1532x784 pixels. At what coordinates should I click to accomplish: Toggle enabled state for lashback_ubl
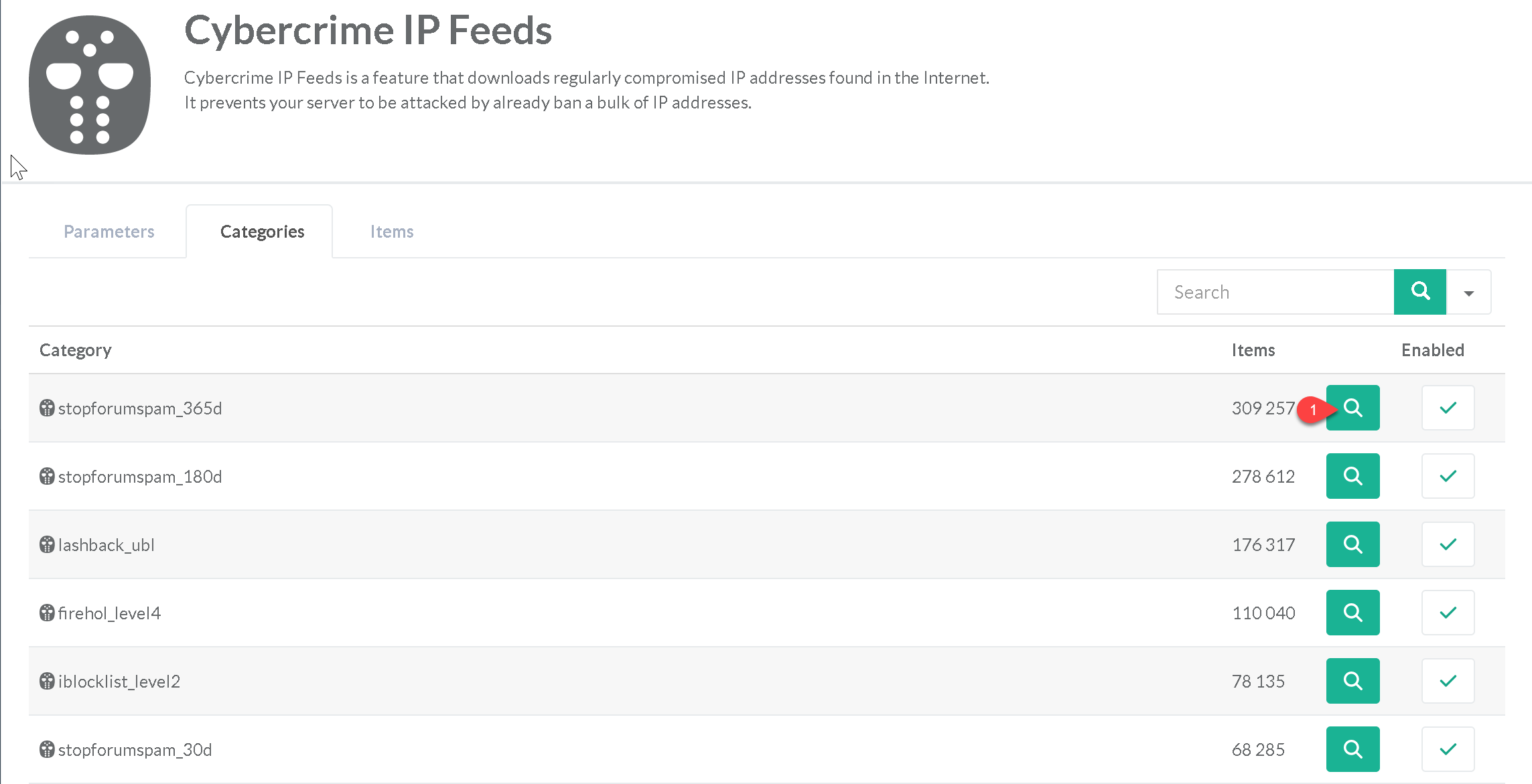1448,544
